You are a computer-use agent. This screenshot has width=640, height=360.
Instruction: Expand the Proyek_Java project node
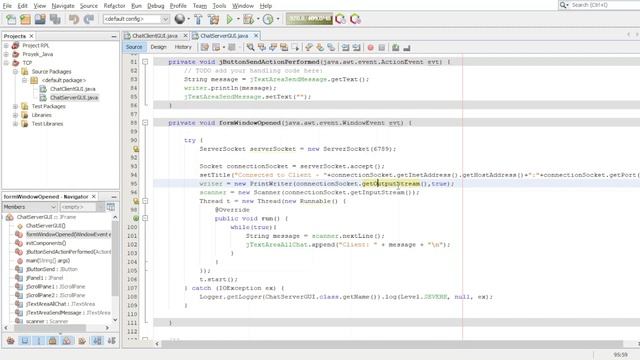pos(6,54)
